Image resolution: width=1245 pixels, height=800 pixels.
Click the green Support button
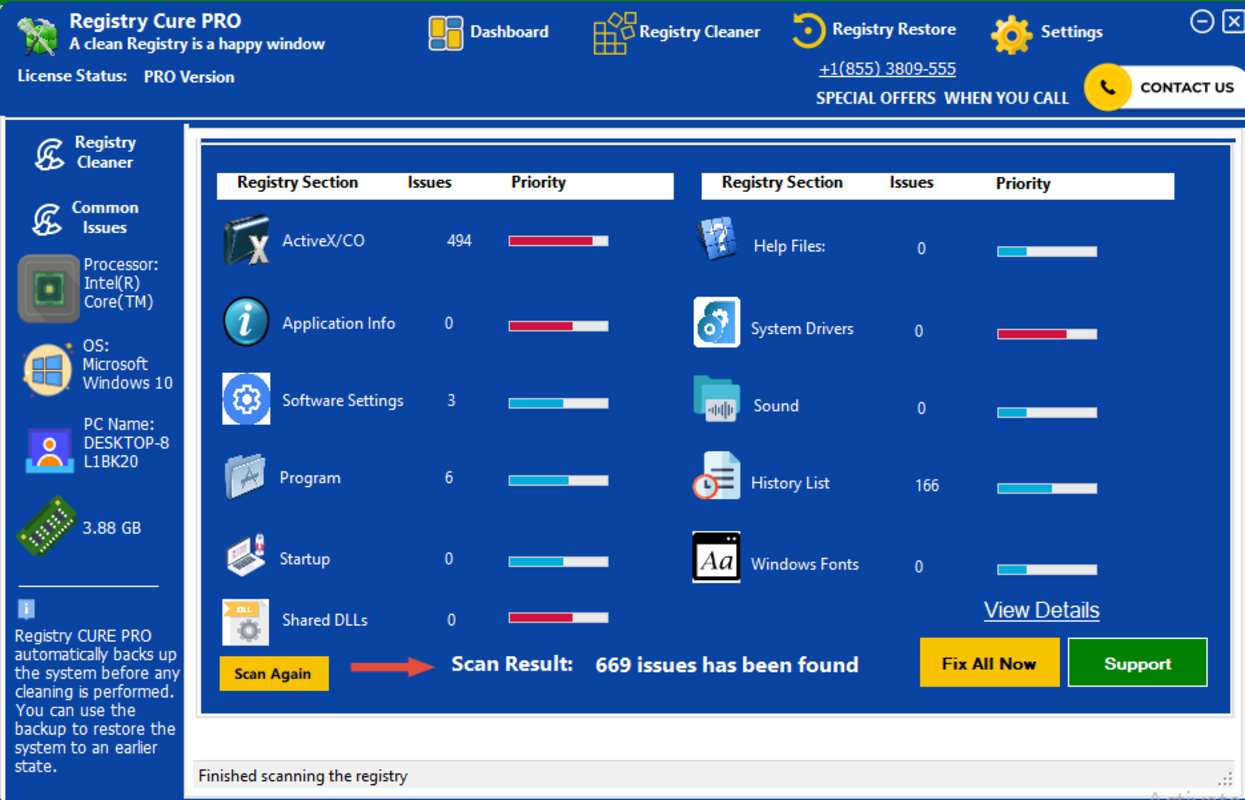[1137, 663]
